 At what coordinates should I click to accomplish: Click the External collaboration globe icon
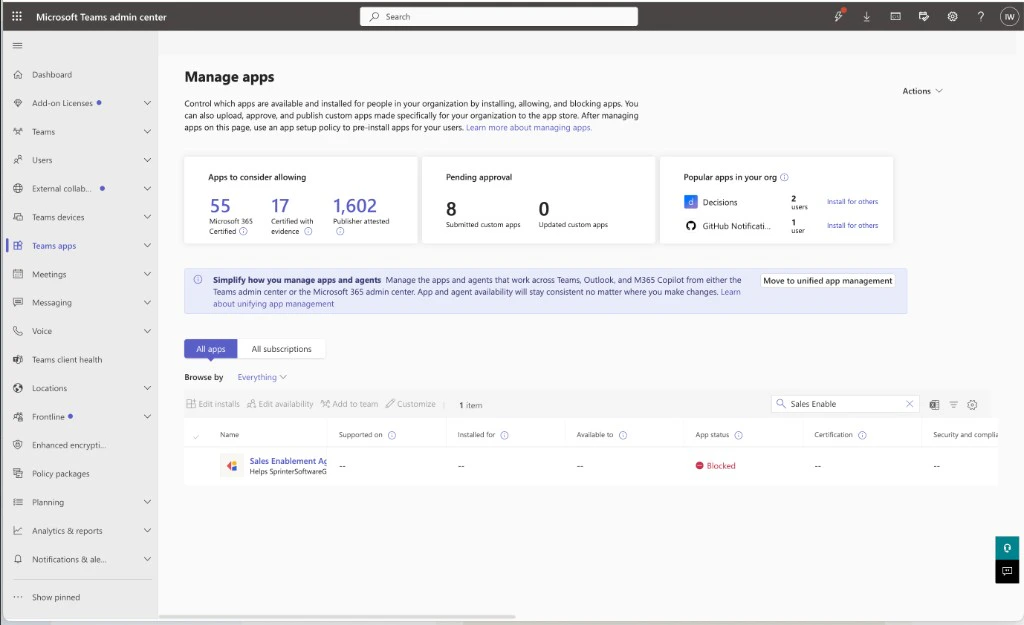(x=18, y=189)
